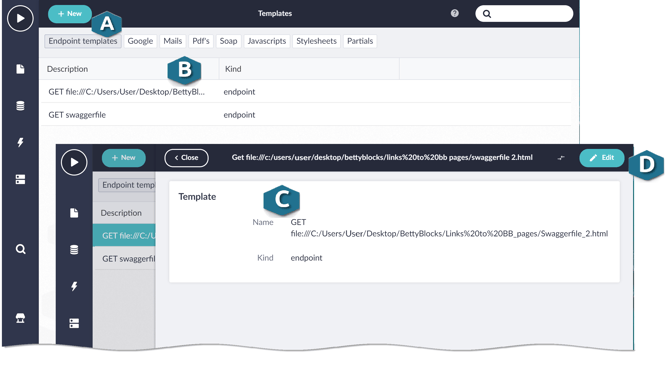
Task: Open the GET swaggerfile row in the back window
Action: [x=305, y=115]
